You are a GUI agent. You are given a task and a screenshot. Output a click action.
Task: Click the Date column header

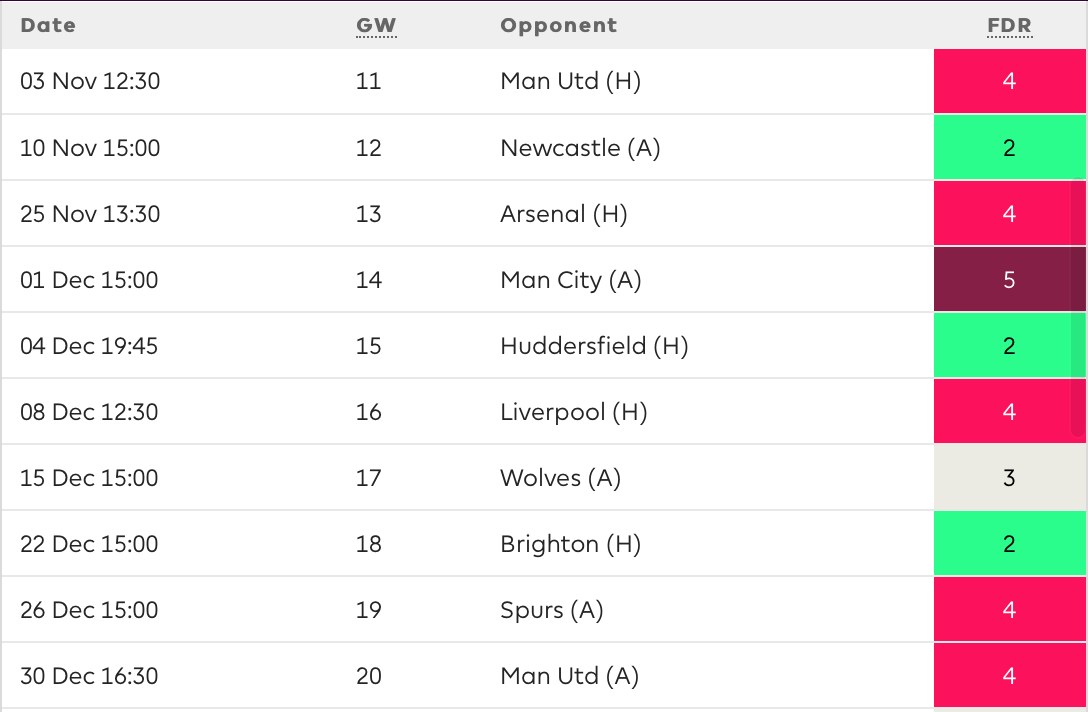(48, 26)
